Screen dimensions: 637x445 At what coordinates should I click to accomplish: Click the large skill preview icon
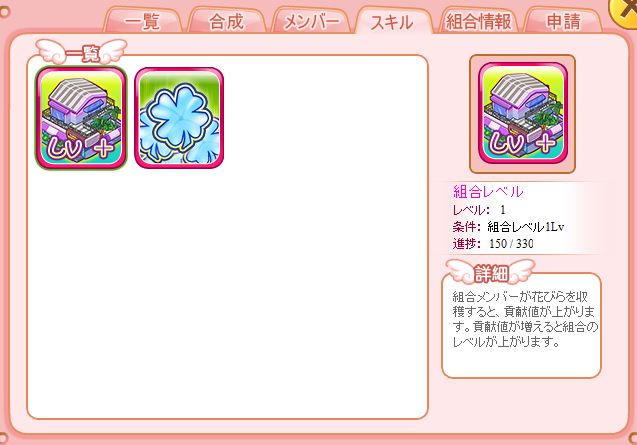pos(523,114)
